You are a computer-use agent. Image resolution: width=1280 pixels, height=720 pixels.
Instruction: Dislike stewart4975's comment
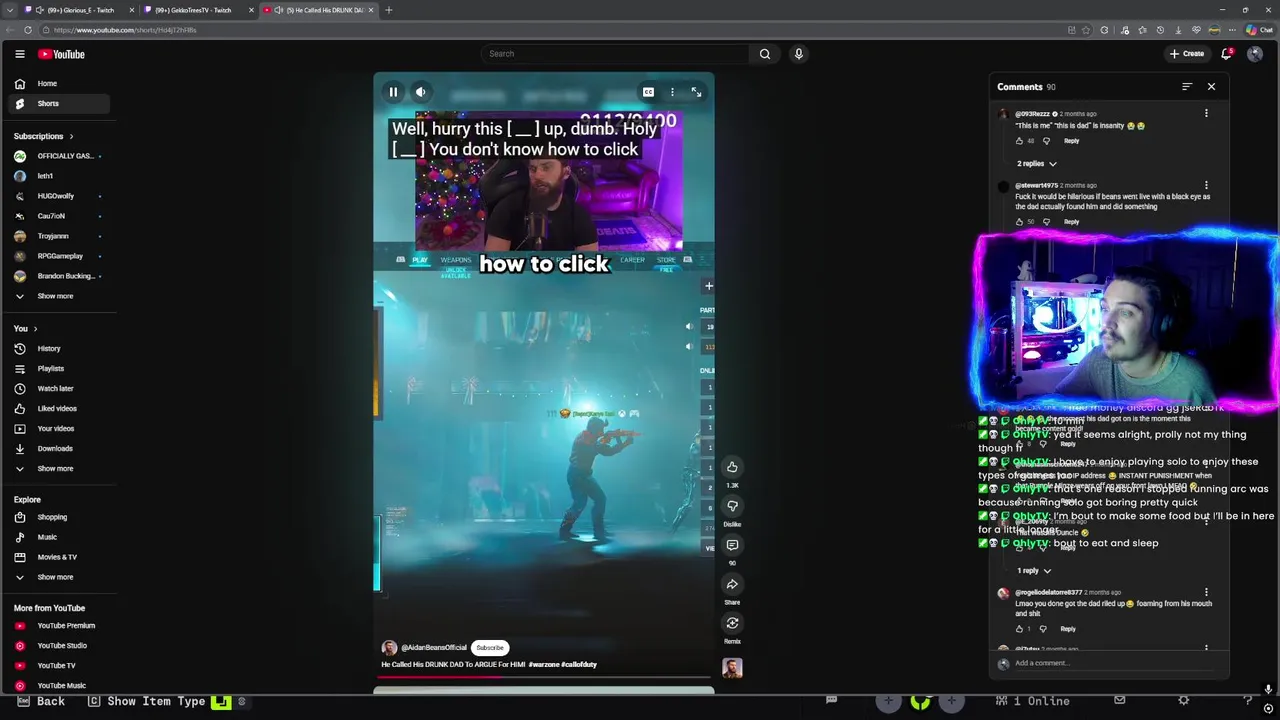pyautogui.click(x=1046, y=222)
